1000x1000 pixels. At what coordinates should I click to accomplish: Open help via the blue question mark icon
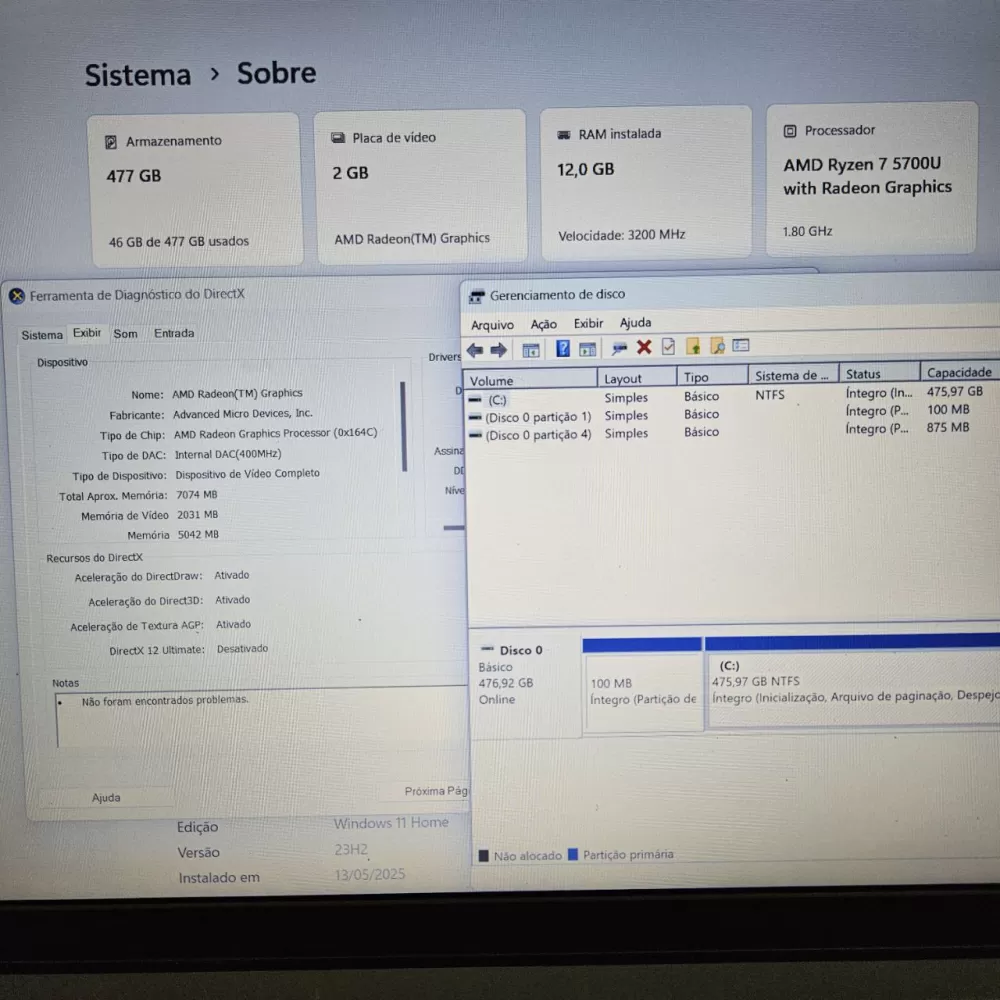point(562,348)
